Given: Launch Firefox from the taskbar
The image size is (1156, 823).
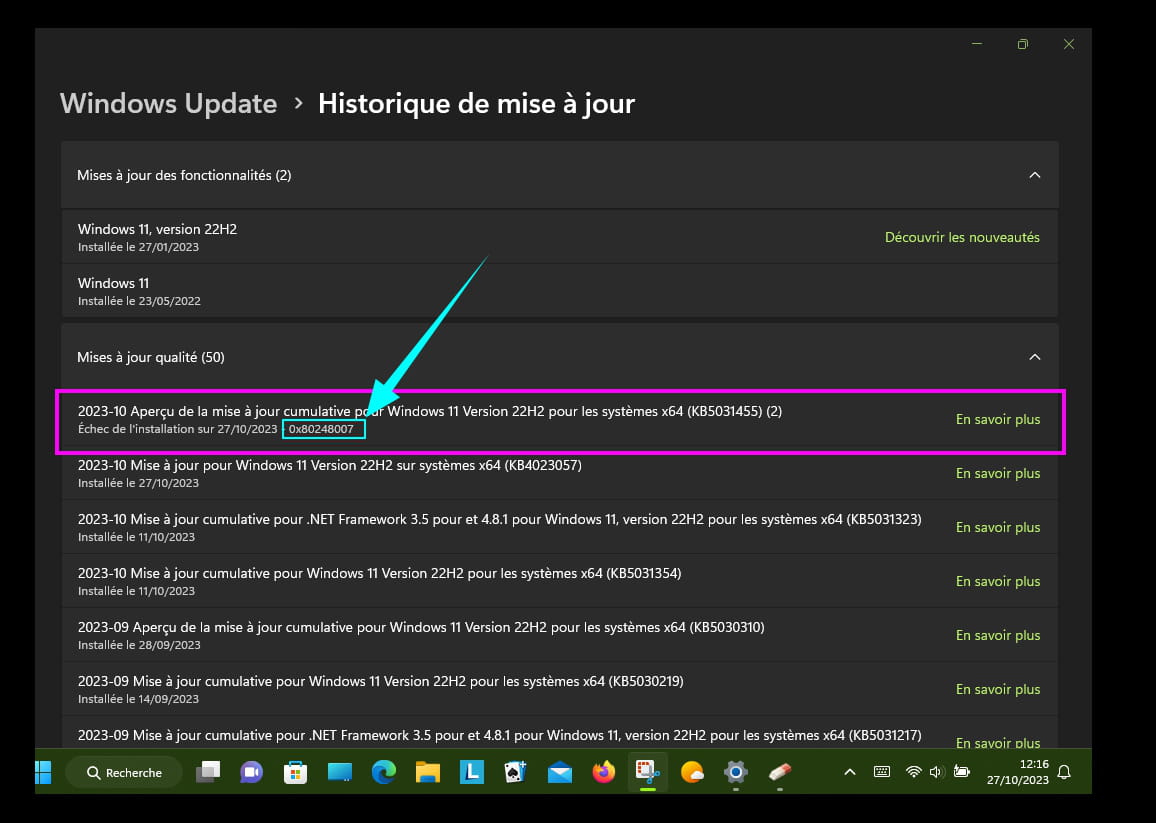Looking at the screenshot, I should 604,772.
